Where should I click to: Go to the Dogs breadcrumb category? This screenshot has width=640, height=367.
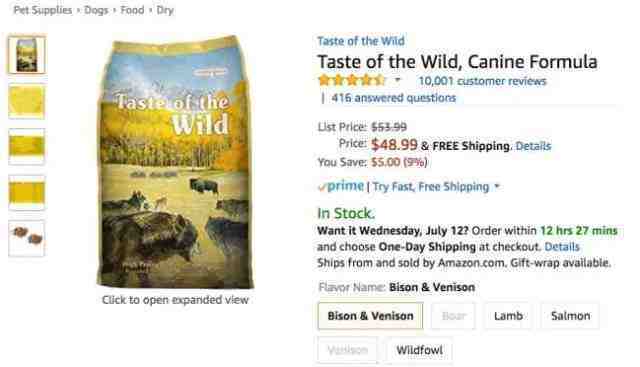coord(96,10)
